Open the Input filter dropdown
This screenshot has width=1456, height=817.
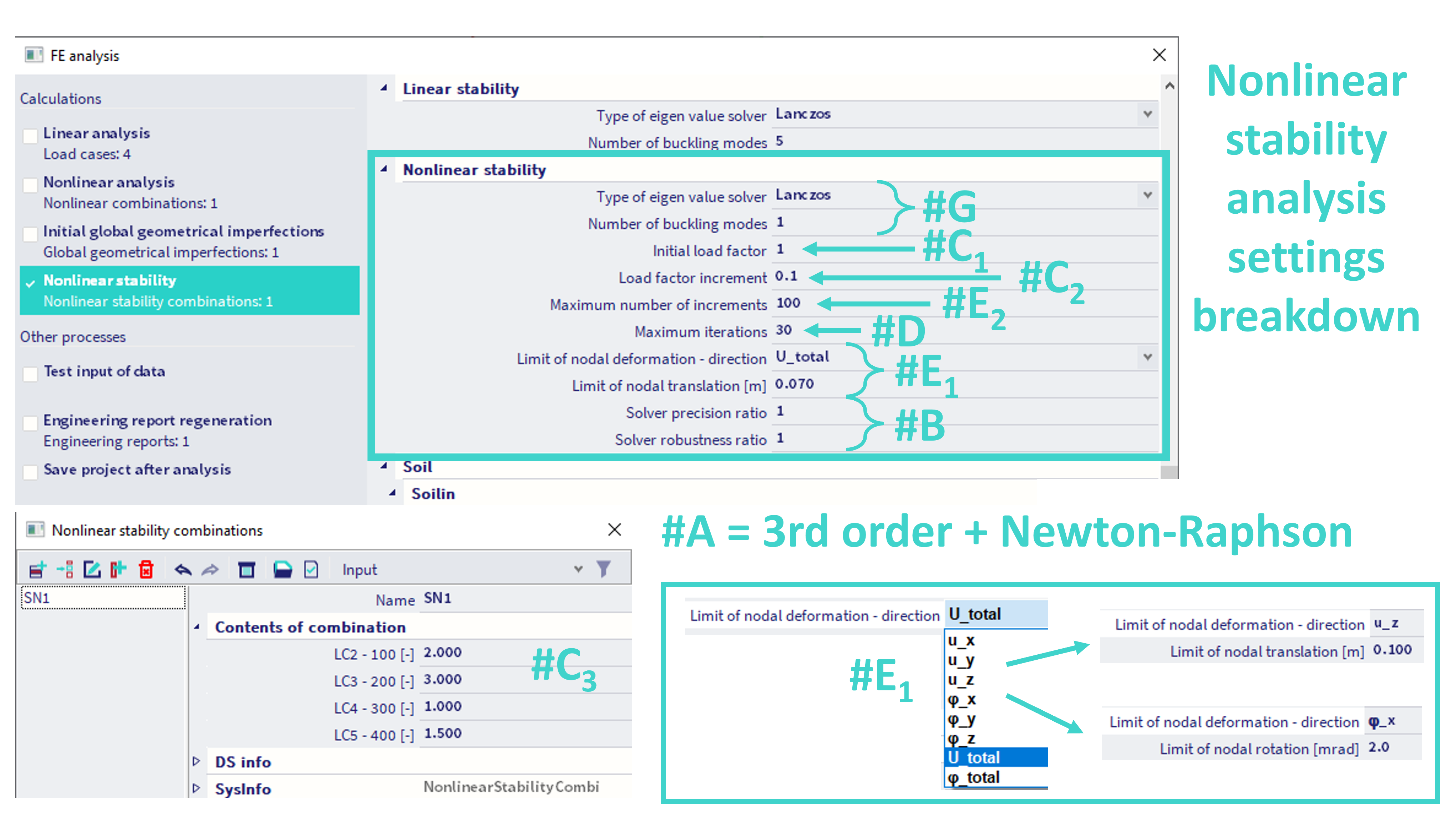click(x=578, y=569)
